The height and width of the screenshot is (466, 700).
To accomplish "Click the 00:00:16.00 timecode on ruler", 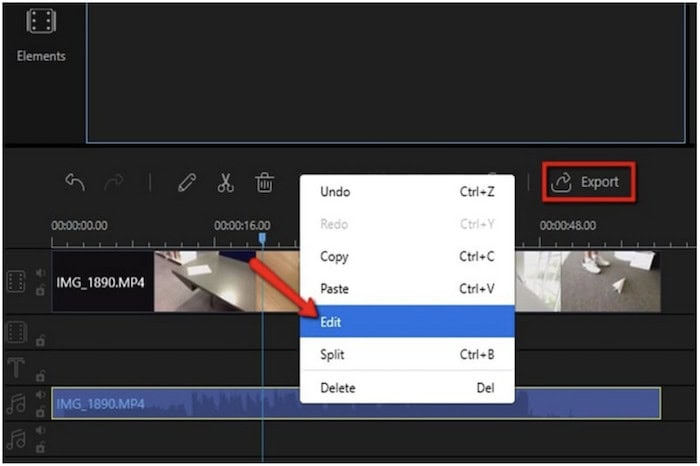I will [242, 225].
